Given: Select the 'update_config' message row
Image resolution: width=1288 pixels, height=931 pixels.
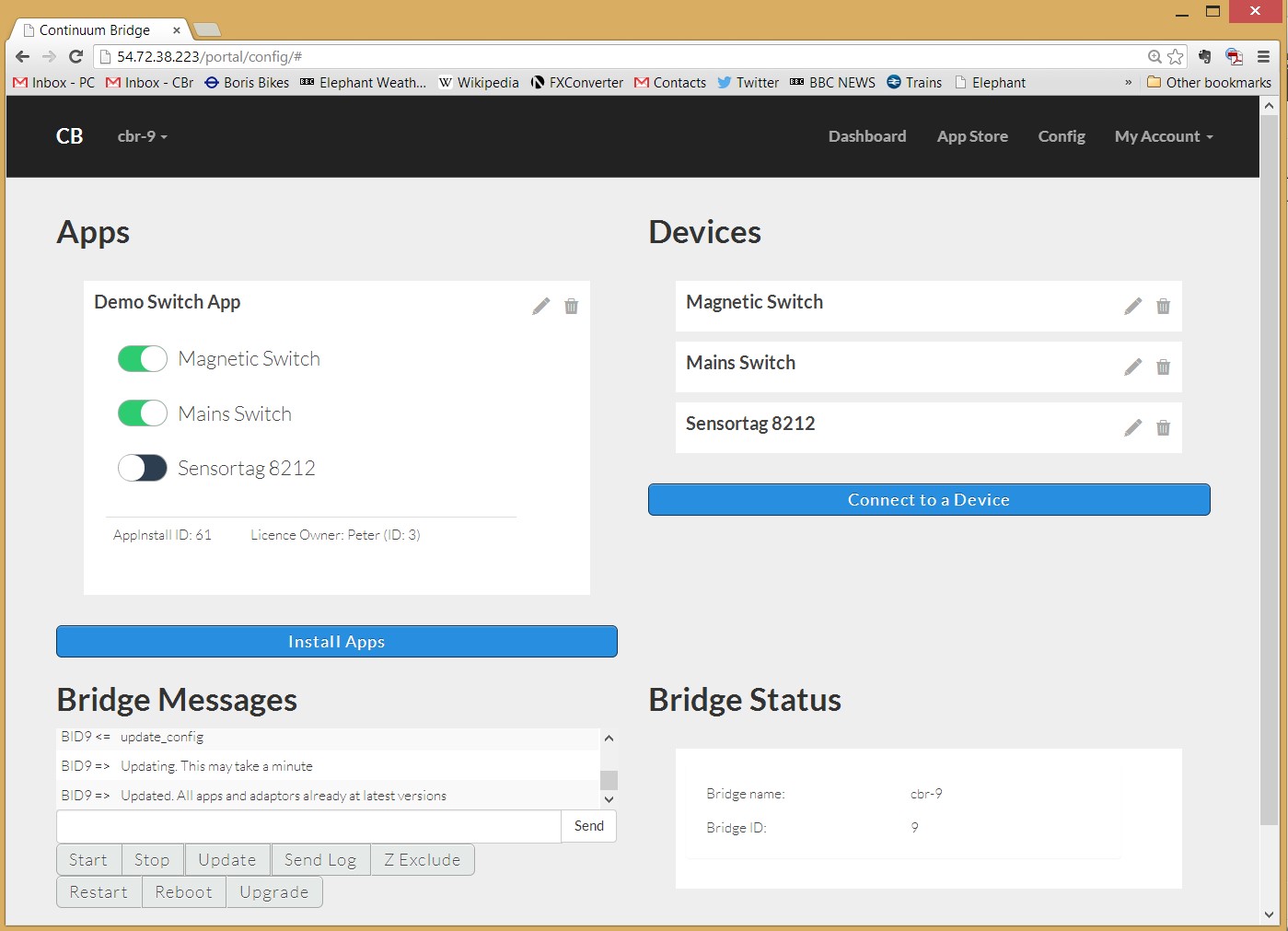Looking at the screenshot, I should click(328, 737).
